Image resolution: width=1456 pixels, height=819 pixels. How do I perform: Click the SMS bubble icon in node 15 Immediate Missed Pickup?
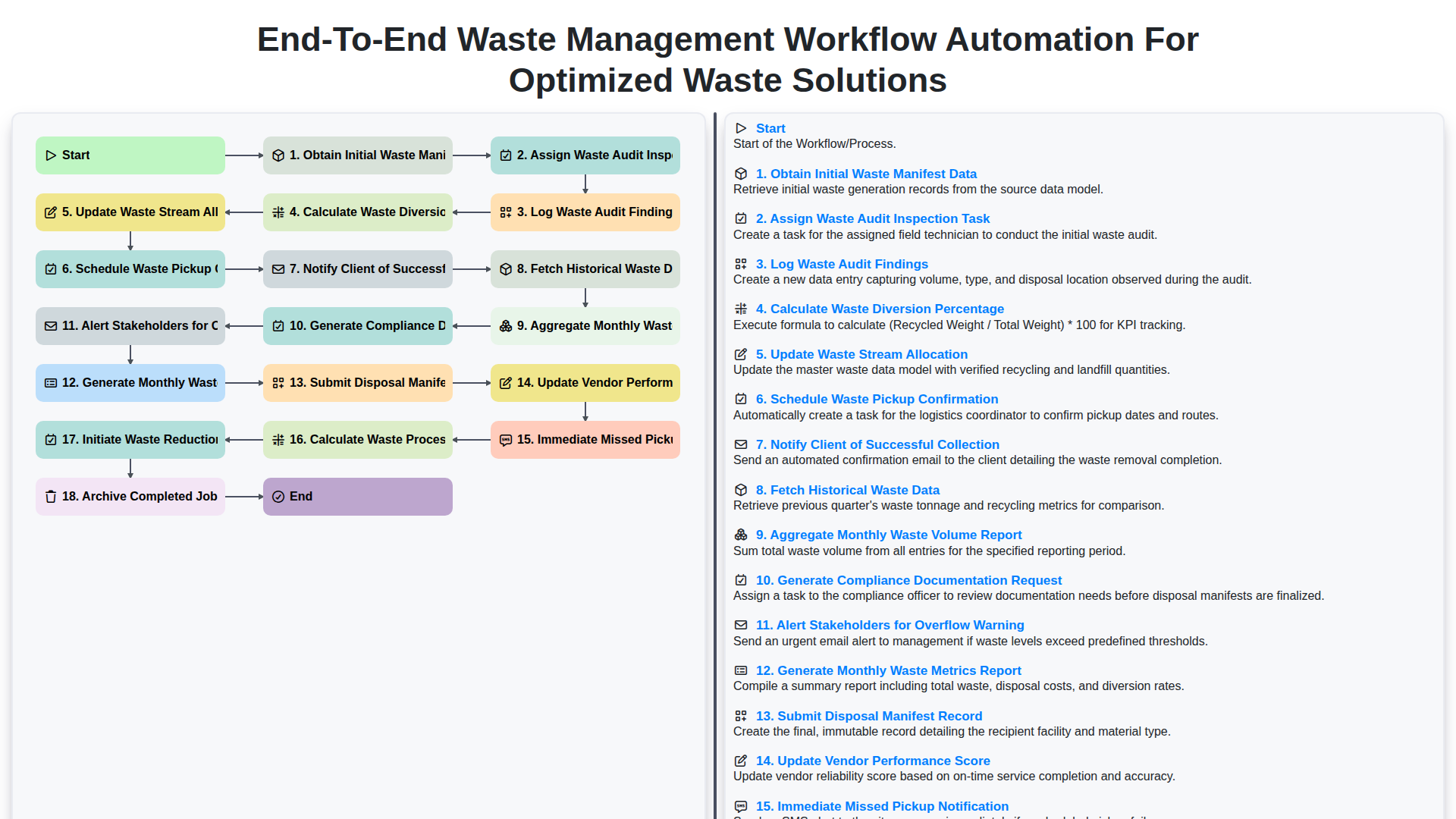pyautogui.click(x=506, y=440)
